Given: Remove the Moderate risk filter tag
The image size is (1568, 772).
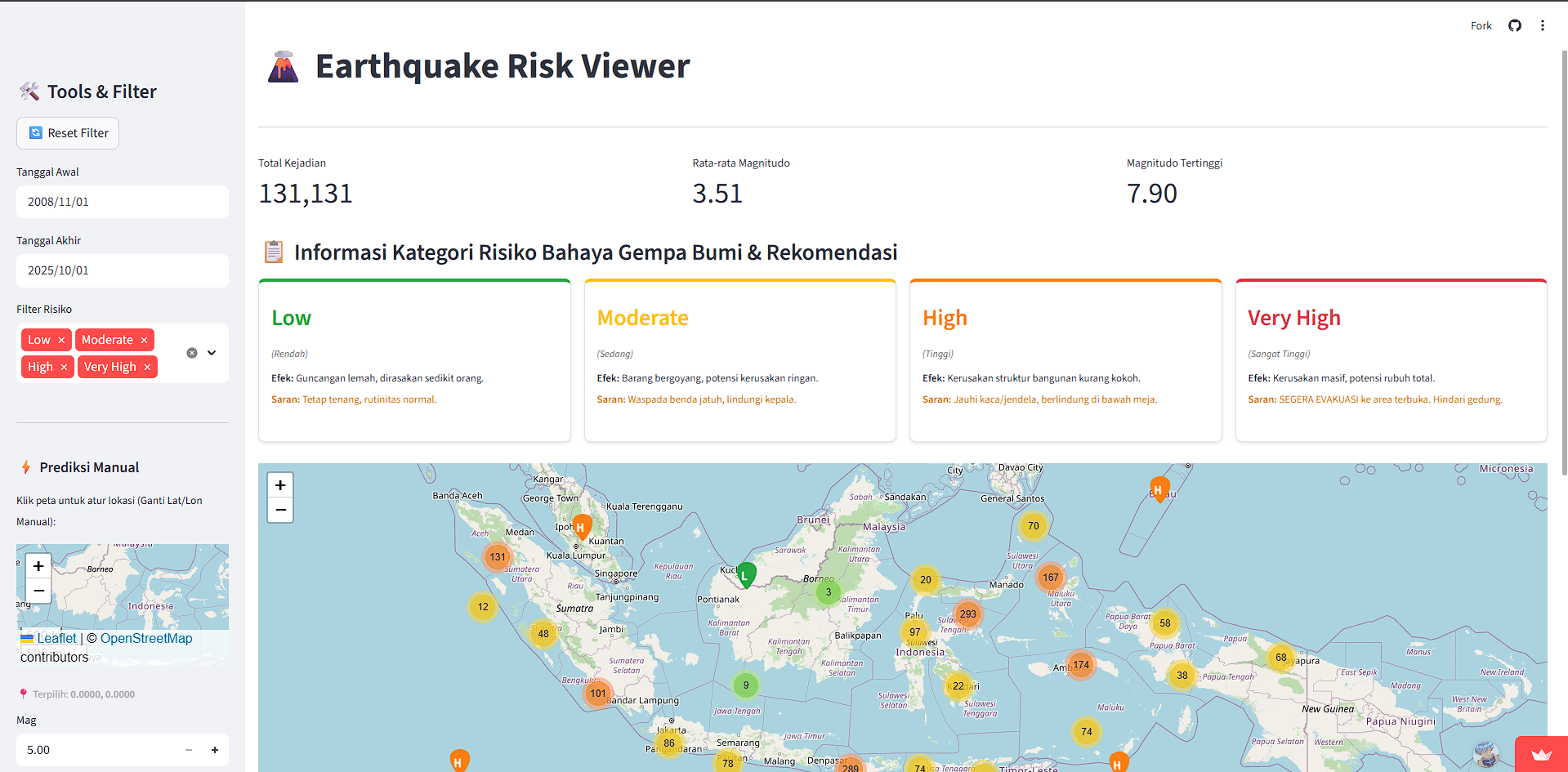Looking at the screenshot, I should pyautogui.click(x=144, y=340).
